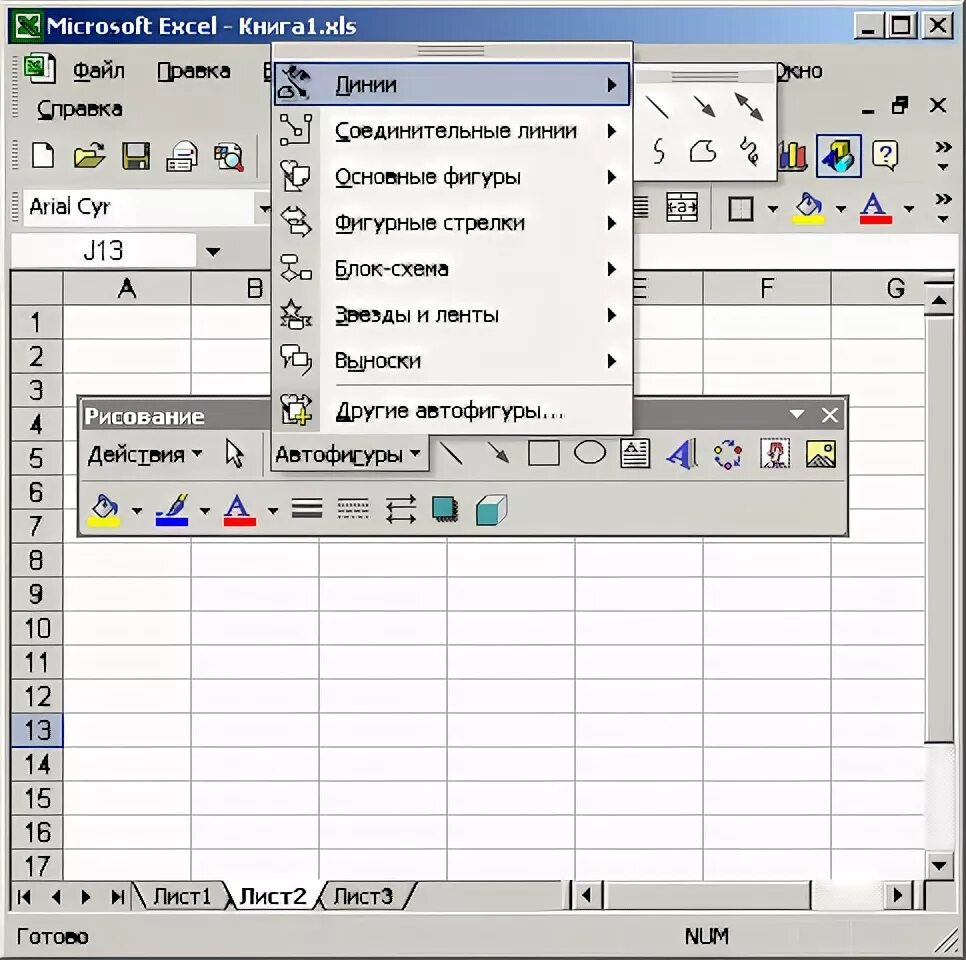Click the Arial Cyr font name box
Viewport: 966px width, 960px height.
point(139,207)
